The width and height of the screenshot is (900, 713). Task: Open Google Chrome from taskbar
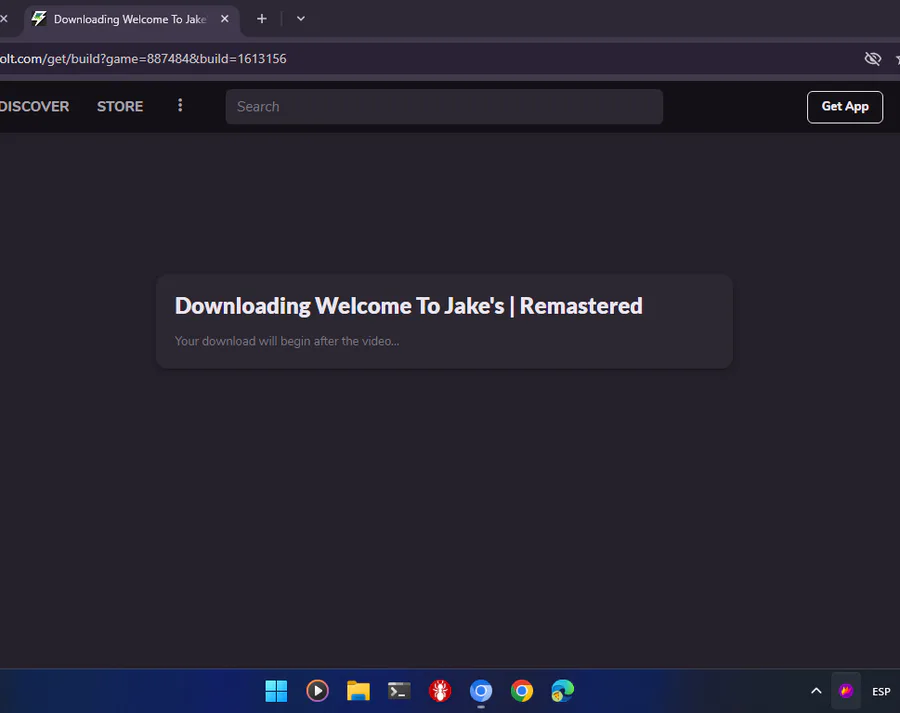coord(522,691)
